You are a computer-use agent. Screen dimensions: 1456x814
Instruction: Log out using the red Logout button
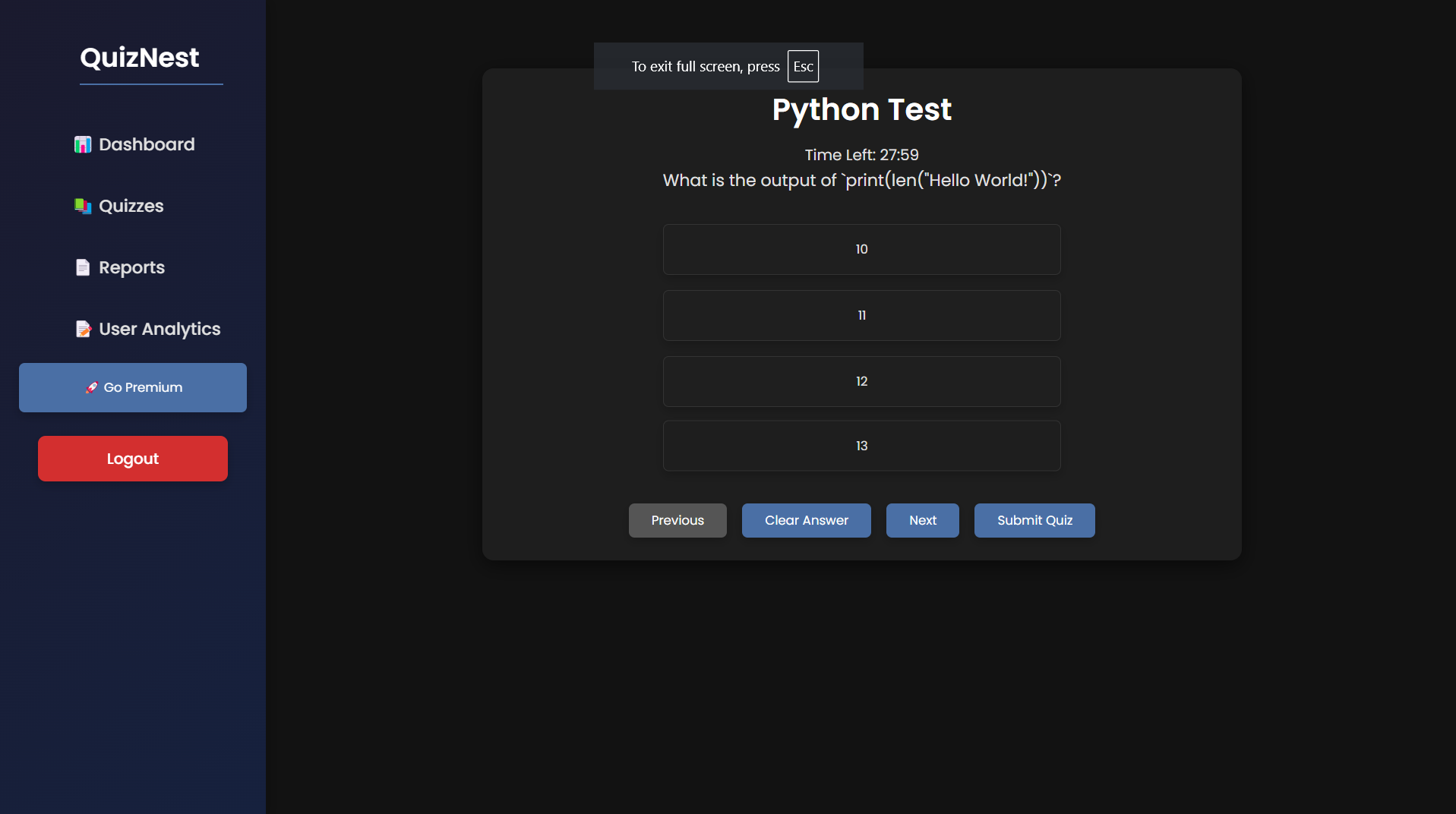point(133,459)
